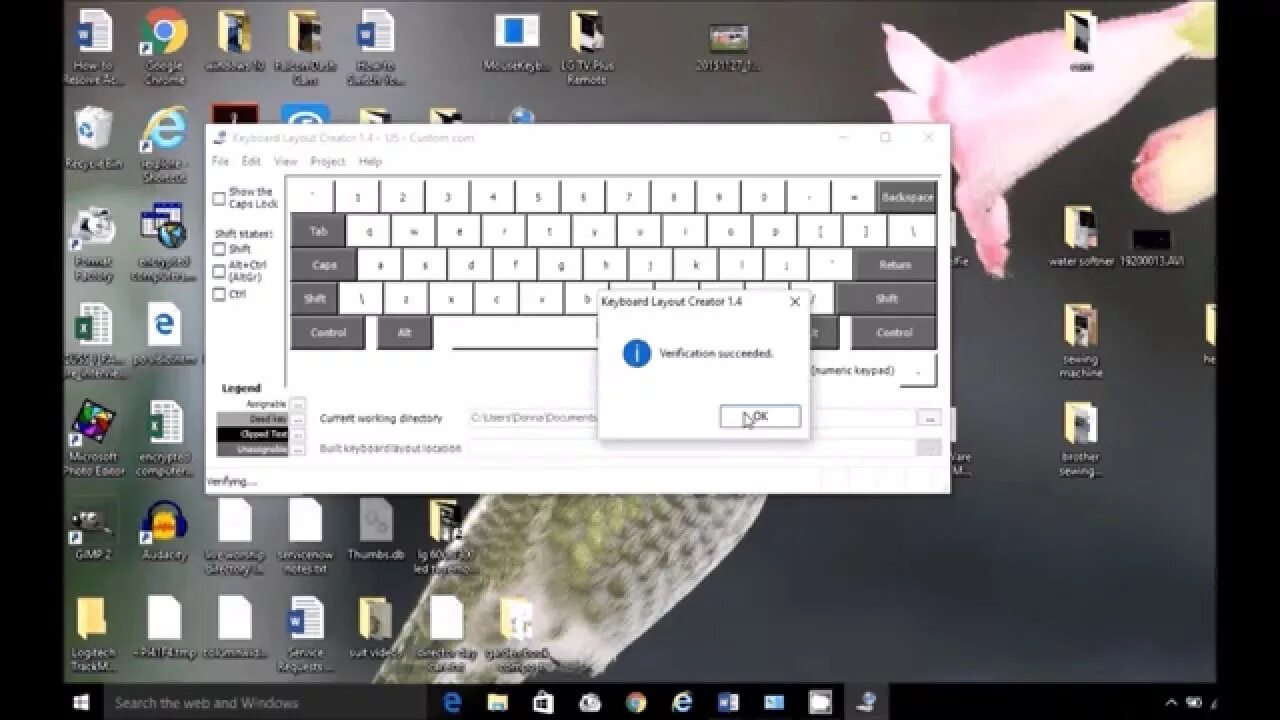This screenshot has width=1280, height=720.
Task: Select the Alt key on the layout
Action: tap(404, 332)
